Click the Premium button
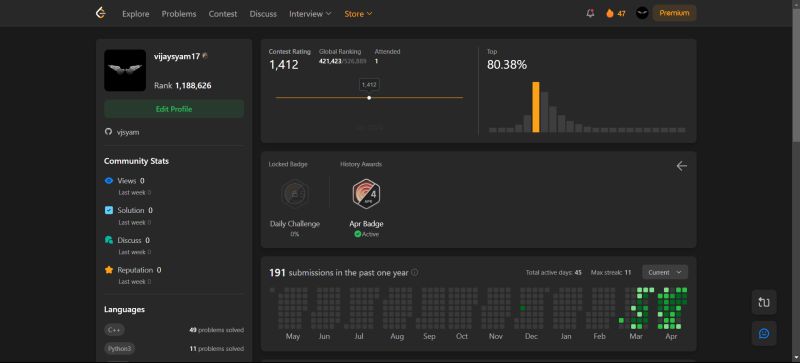800x363 pixels. [674, 13]
